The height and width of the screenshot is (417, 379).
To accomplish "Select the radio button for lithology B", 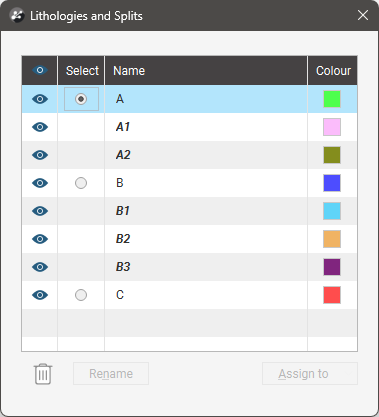I will pyautogui.click(x=81, y=183).
